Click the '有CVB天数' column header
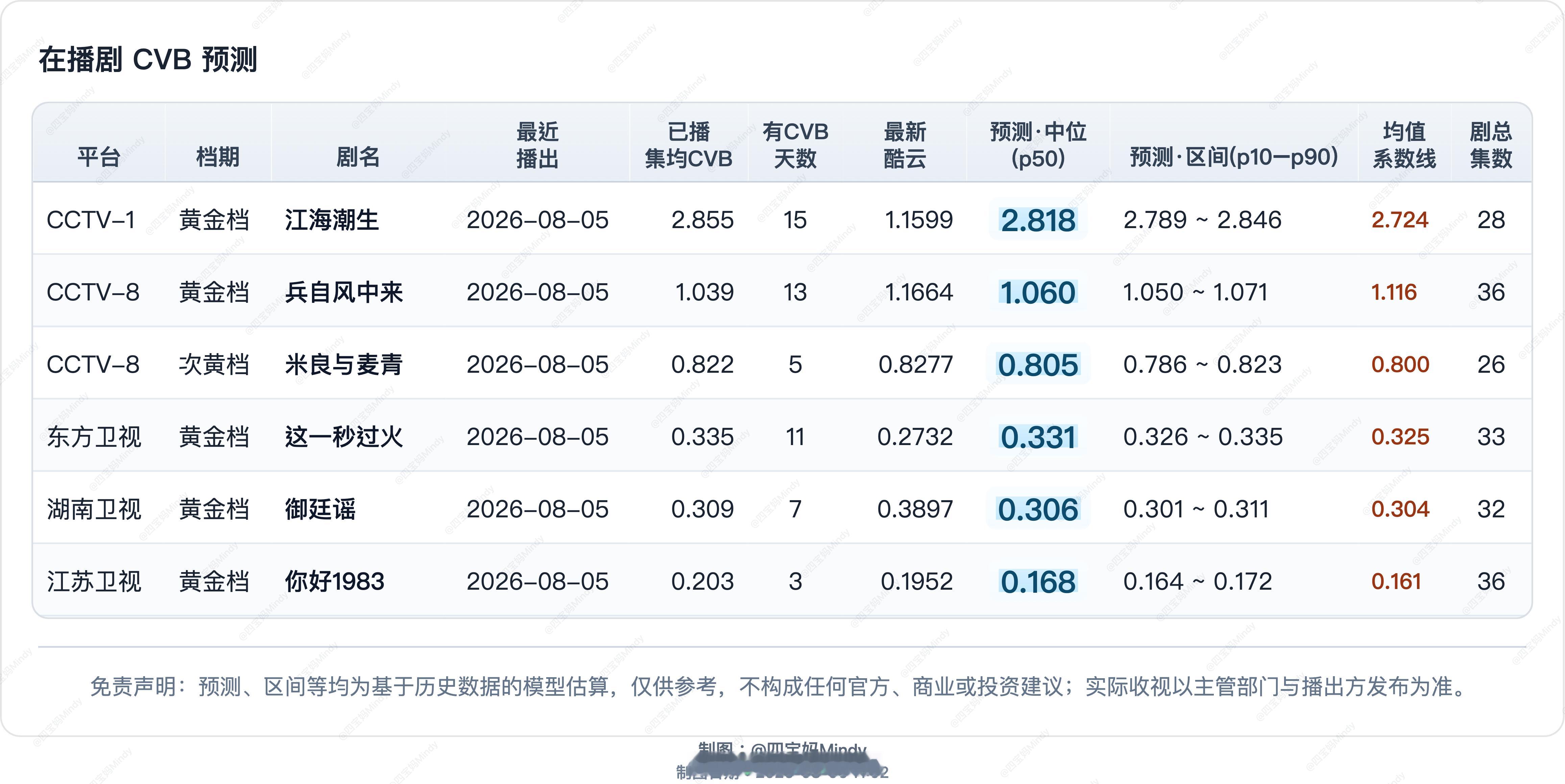The height and width of the screenshot is (784, 1565). point(795,145)
